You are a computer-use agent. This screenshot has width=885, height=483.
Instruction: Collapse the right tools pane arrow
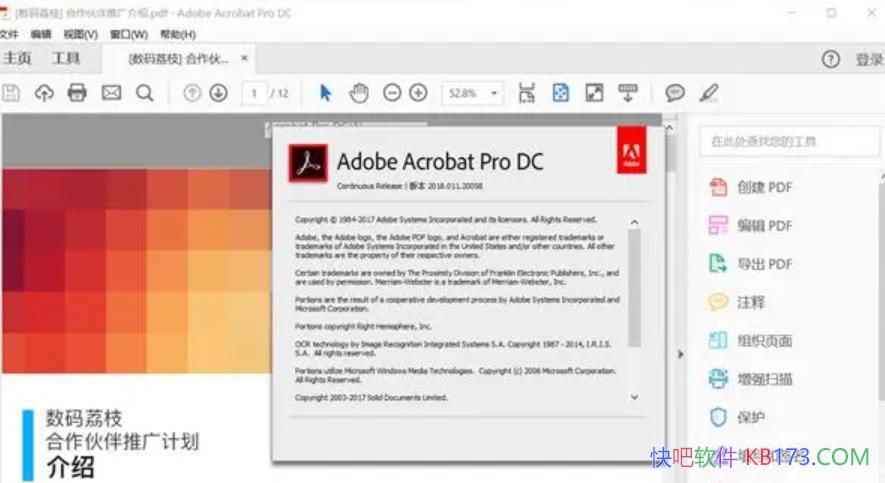point(679,354)
